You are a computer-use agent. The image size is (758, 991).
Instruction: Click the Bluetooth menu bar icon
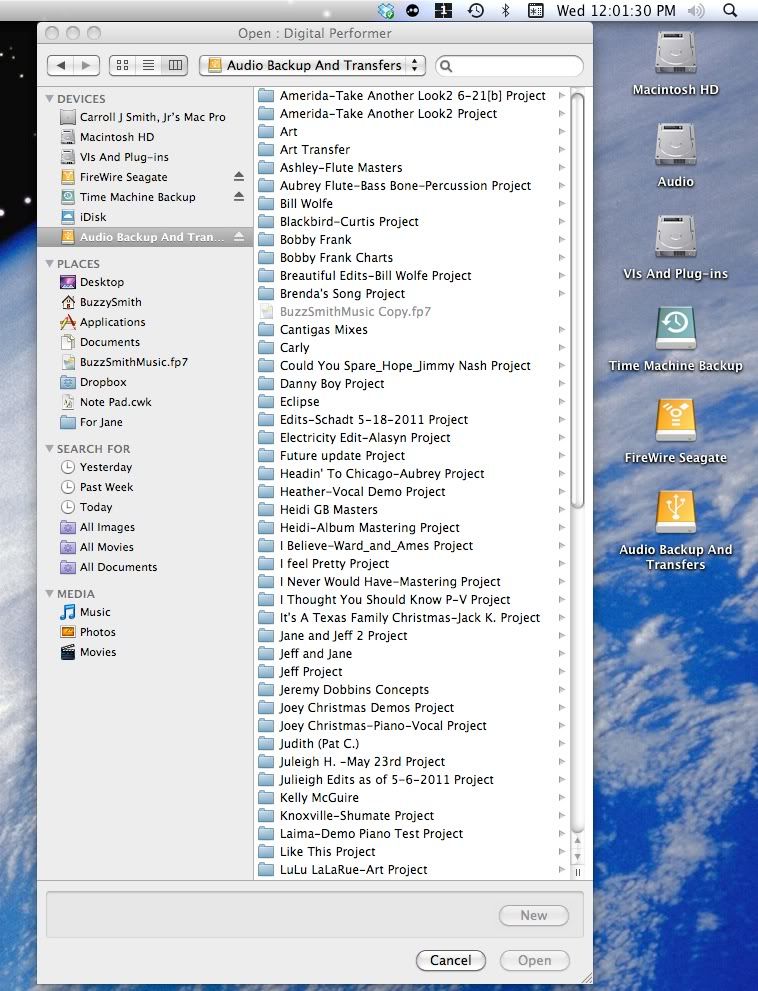[505, 11]
